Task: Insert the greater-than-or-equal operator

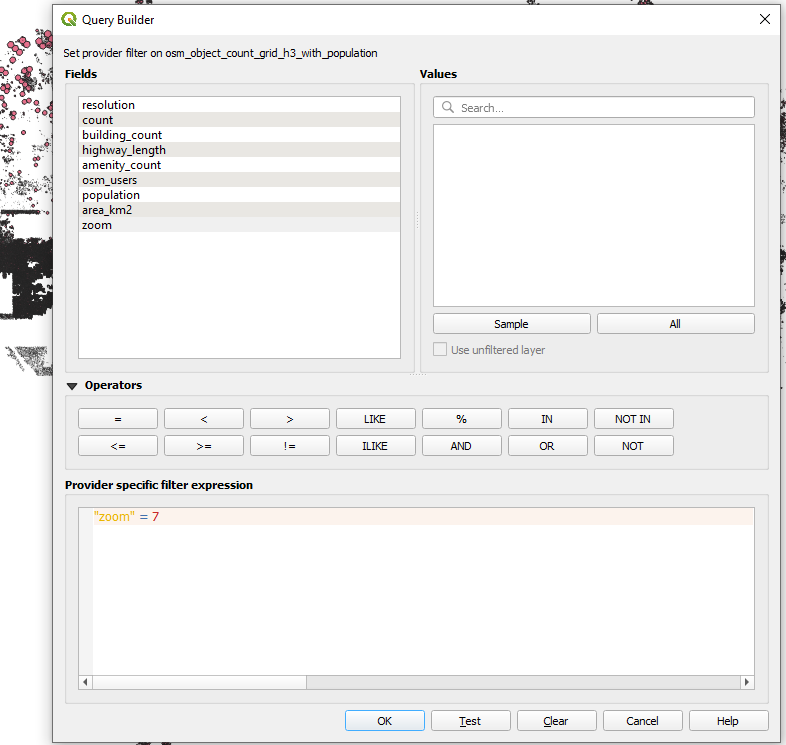Action: pyautogui.click(x=204, y=446)
